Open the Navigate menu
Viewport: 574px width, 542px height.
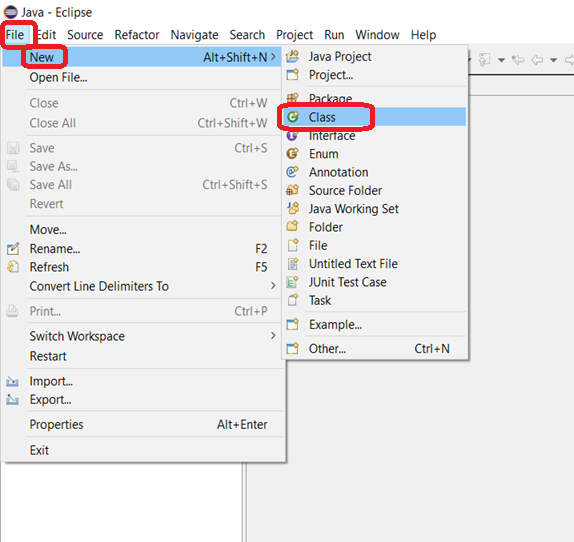[194, 35]
